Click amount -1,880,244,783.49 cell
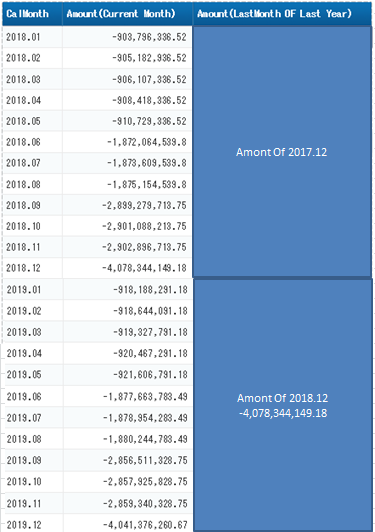This screenshot has height=532, width=375. tap(128, 439)
